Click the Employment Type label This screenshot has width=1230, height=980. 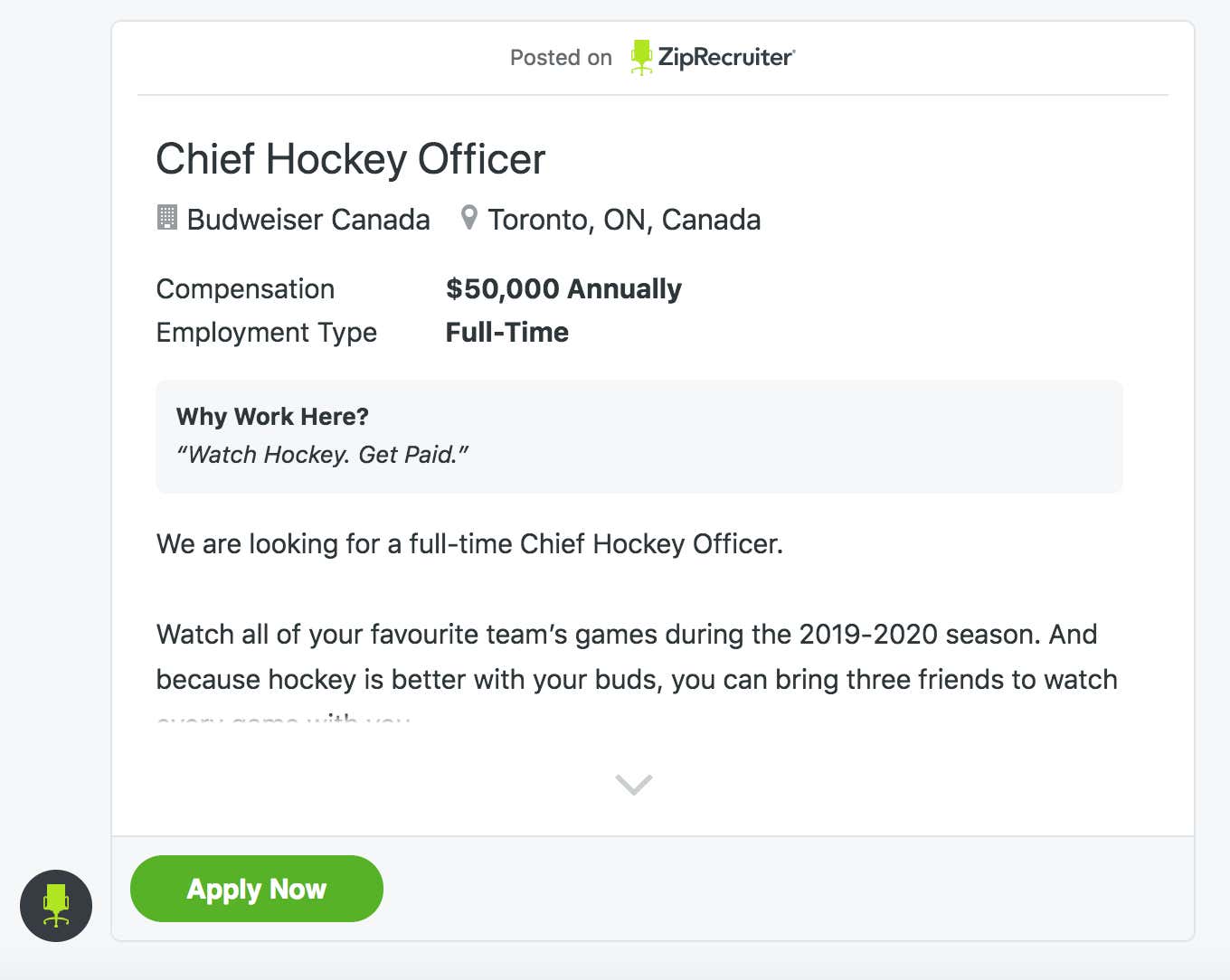click(266, 333)
